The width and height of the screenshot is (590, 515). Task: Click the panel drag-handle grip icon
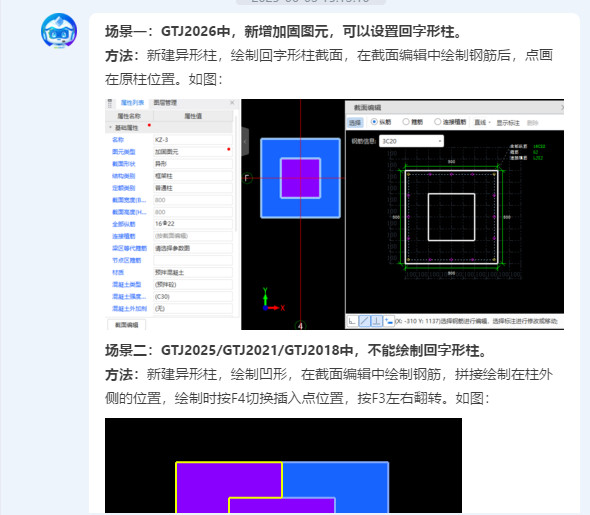point(110,103)
